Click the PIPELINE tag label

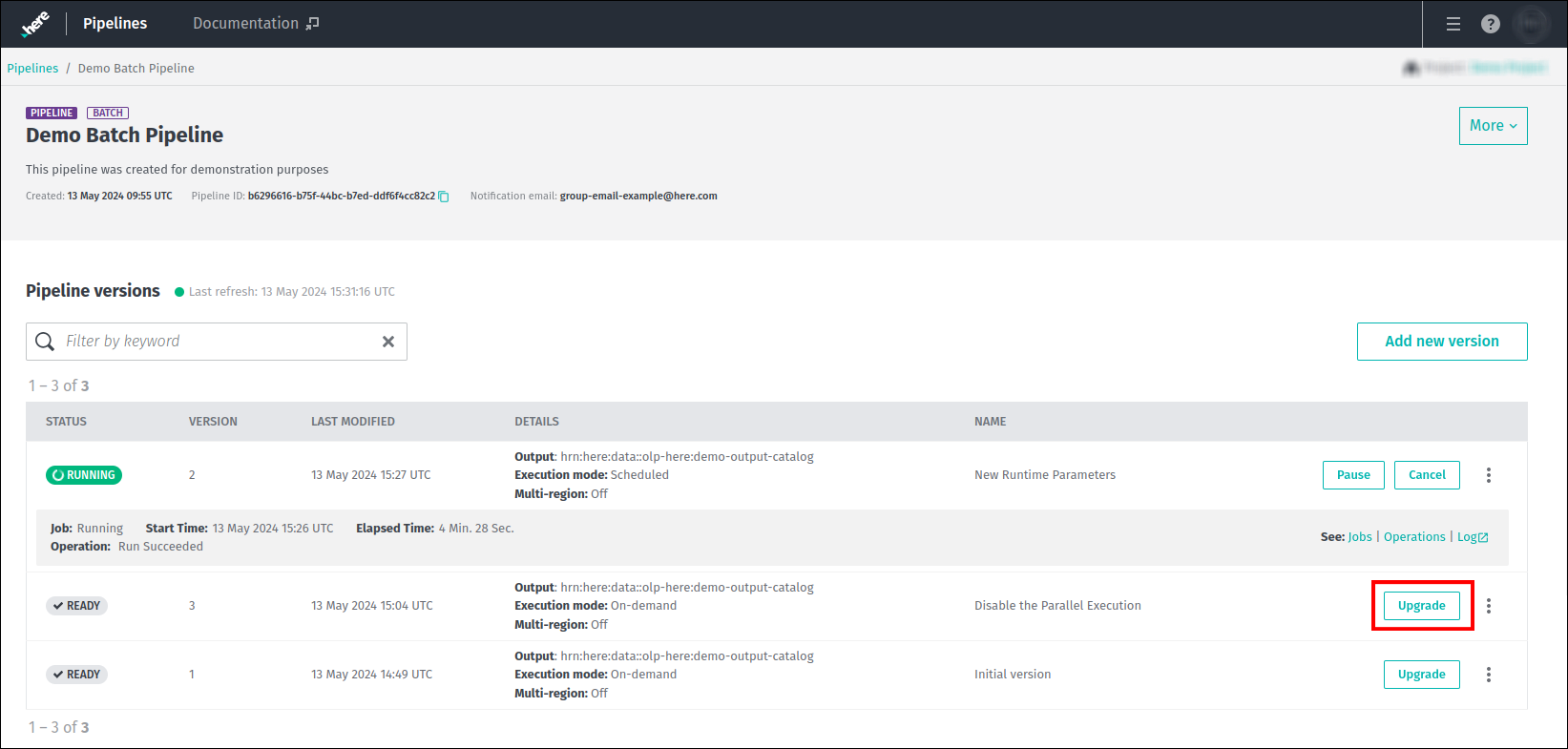pyautogui.click(x=52, y=113)
